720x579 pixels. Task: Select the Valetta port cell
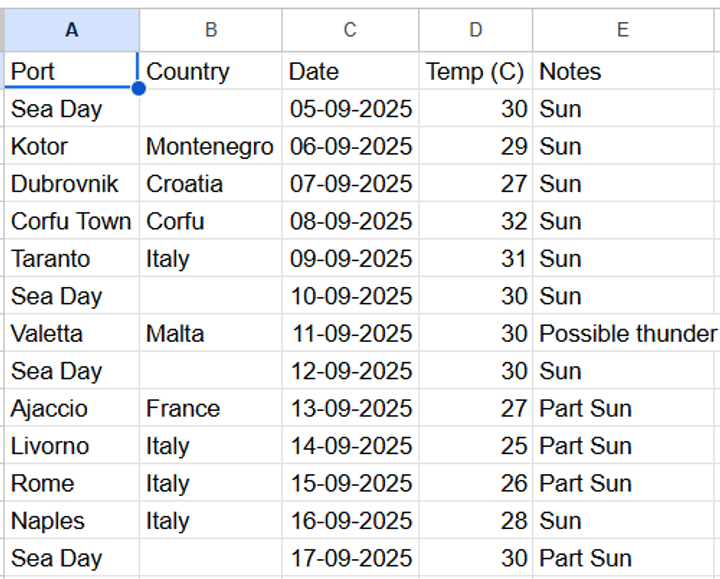72,333
